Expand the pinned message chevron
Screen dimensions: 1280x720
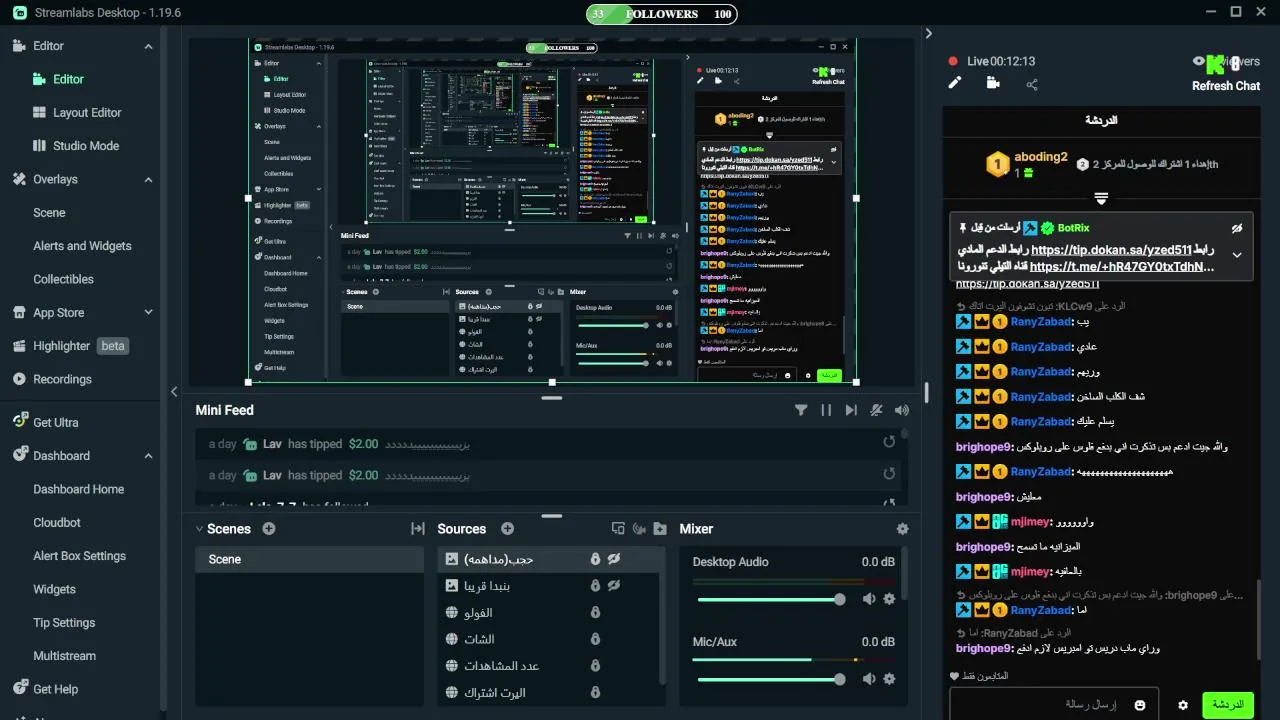click(x=1237, y=255)
